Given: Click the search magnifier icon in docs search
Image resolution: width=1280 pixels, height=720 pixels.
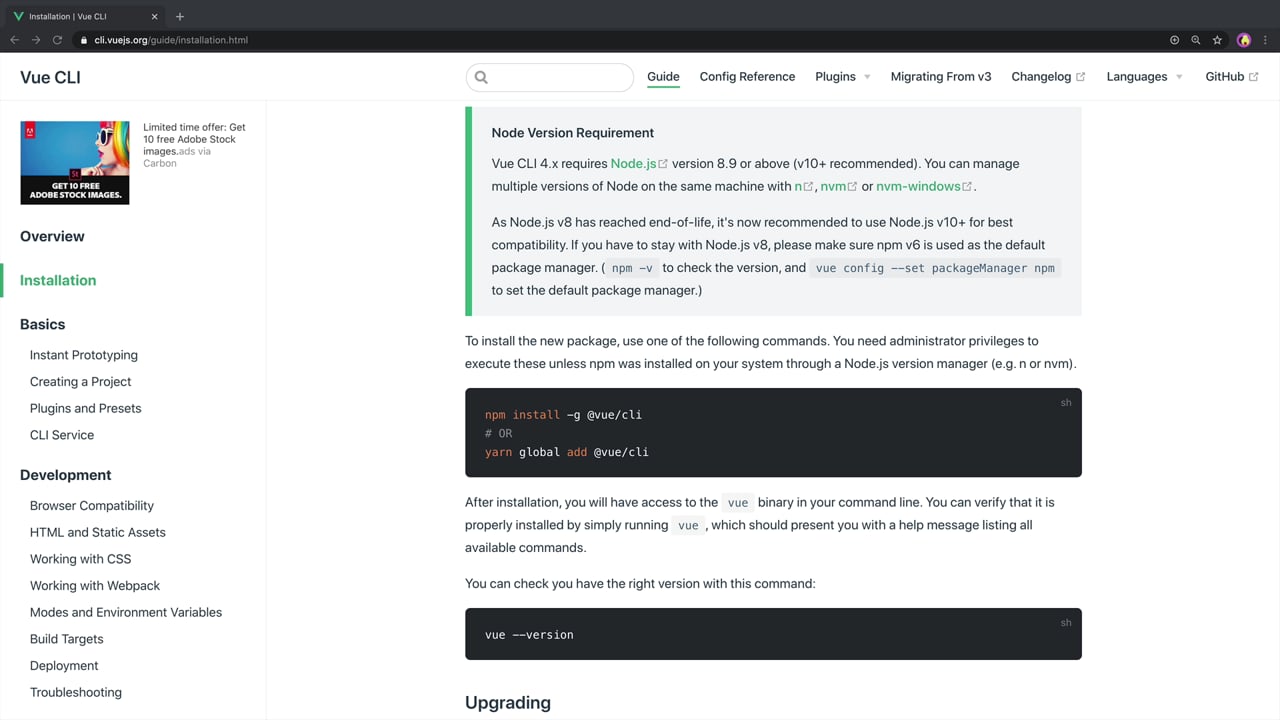Looking at the screenshot, I should coord(481,77).
